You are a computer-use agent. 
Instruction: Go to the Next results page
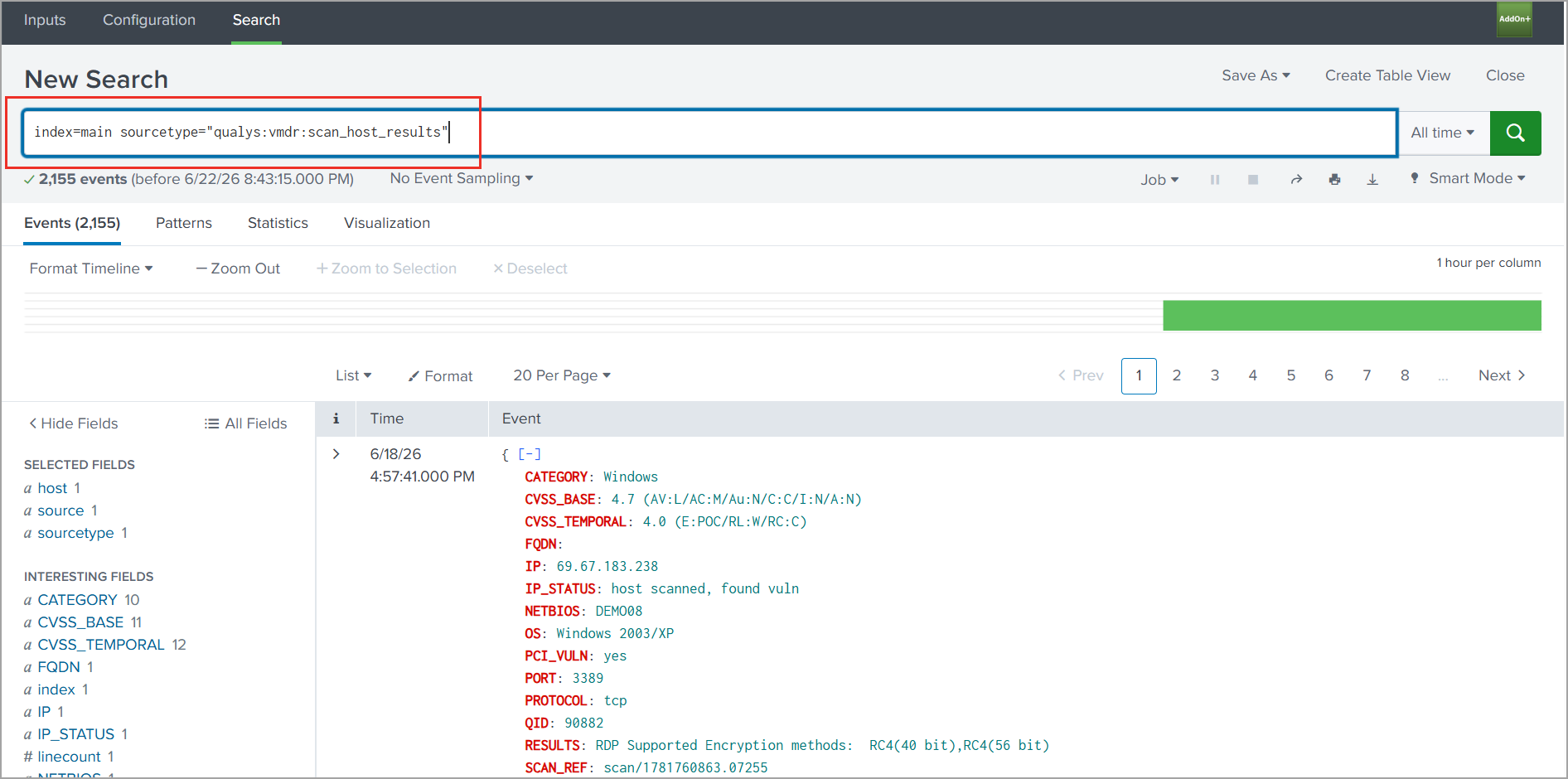1502,375
